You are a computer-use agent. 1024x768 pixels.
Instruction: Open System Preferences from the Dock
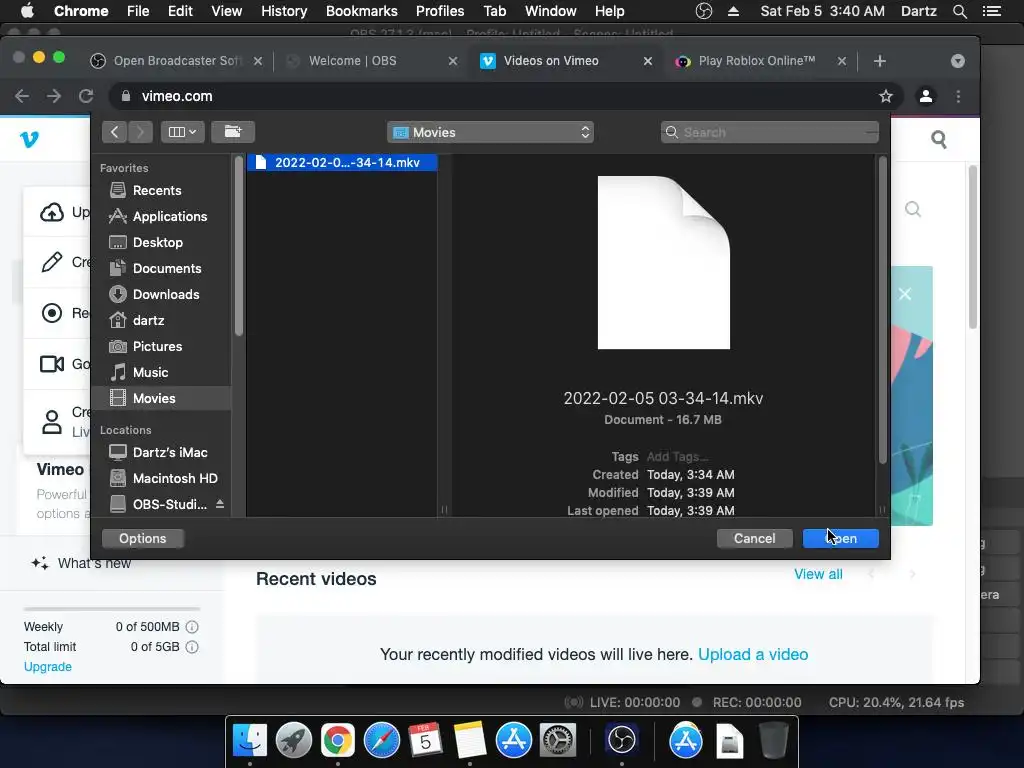click(557, 740)
